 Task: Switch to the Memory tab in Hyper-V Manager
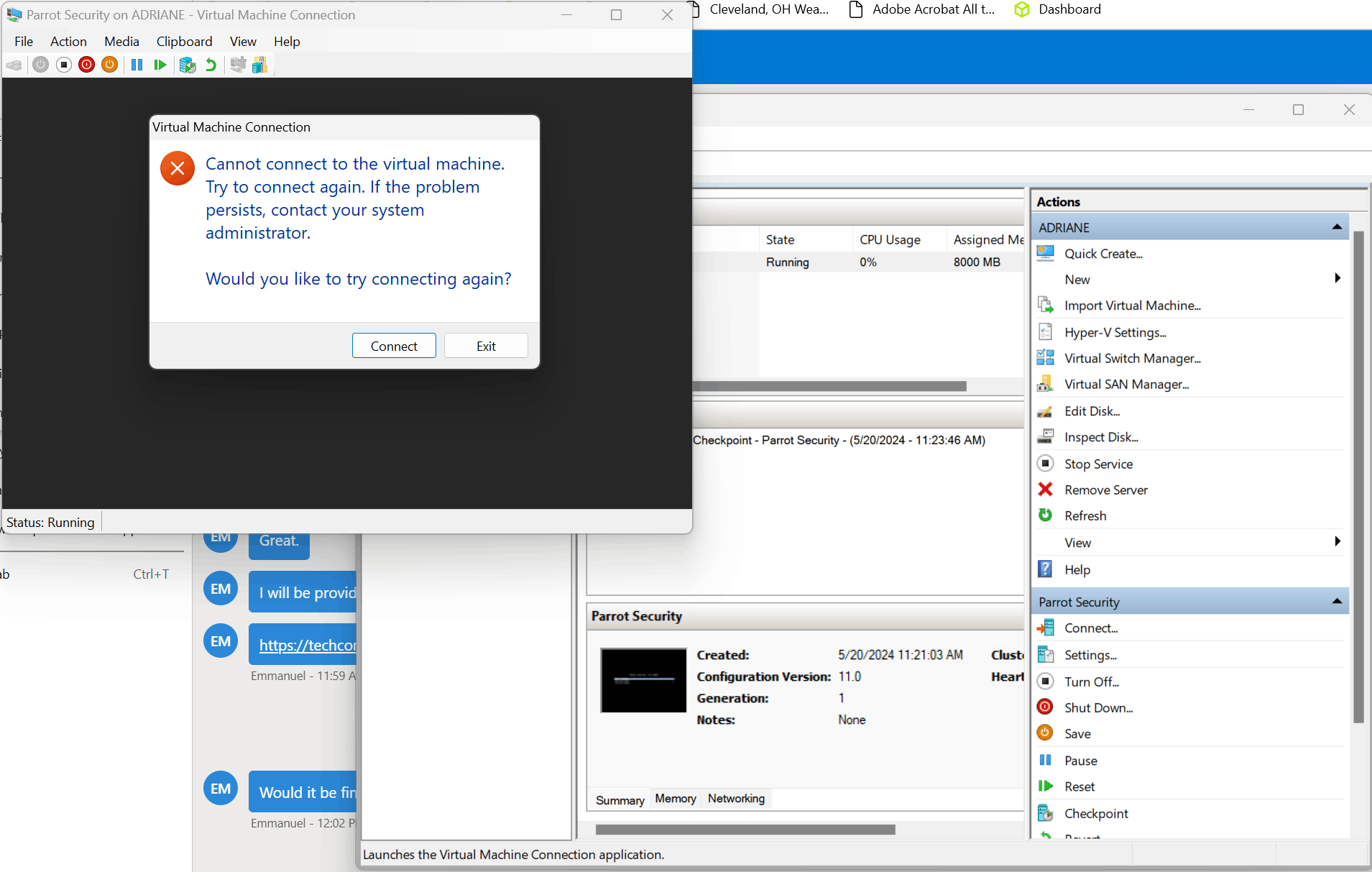[676, 799]
